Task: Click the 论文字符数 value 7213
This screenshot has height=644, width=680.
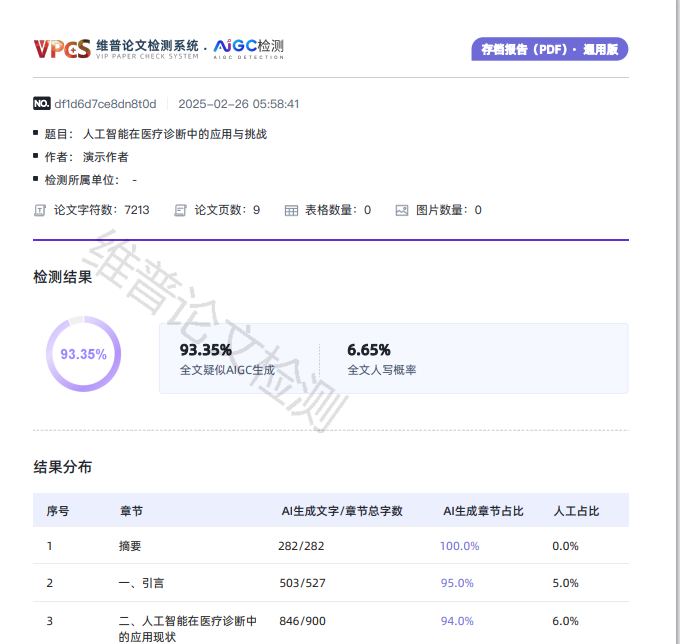Action: pos(137,210)
